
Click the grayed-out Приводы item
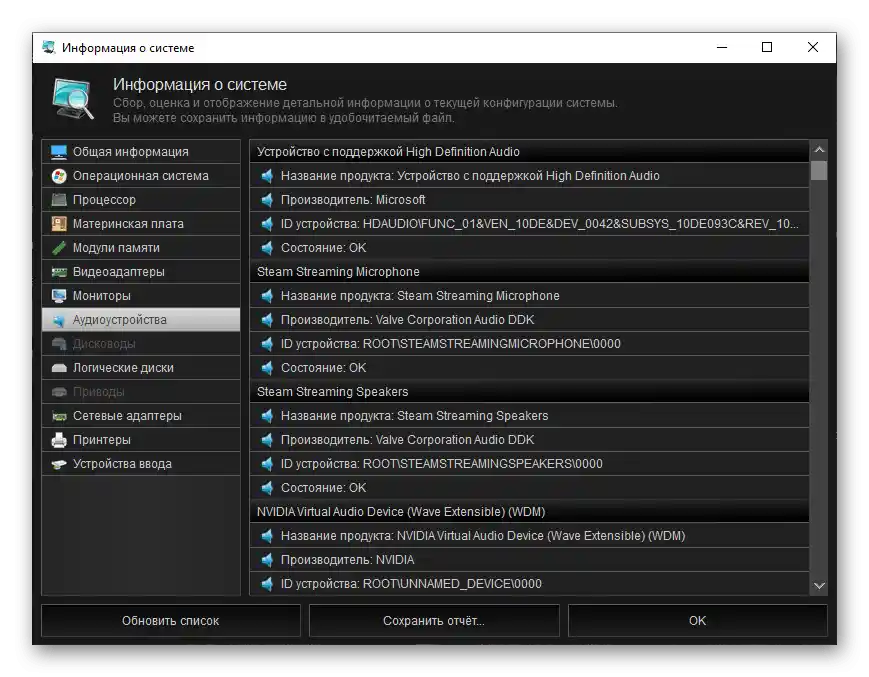(x=141, y=392)
